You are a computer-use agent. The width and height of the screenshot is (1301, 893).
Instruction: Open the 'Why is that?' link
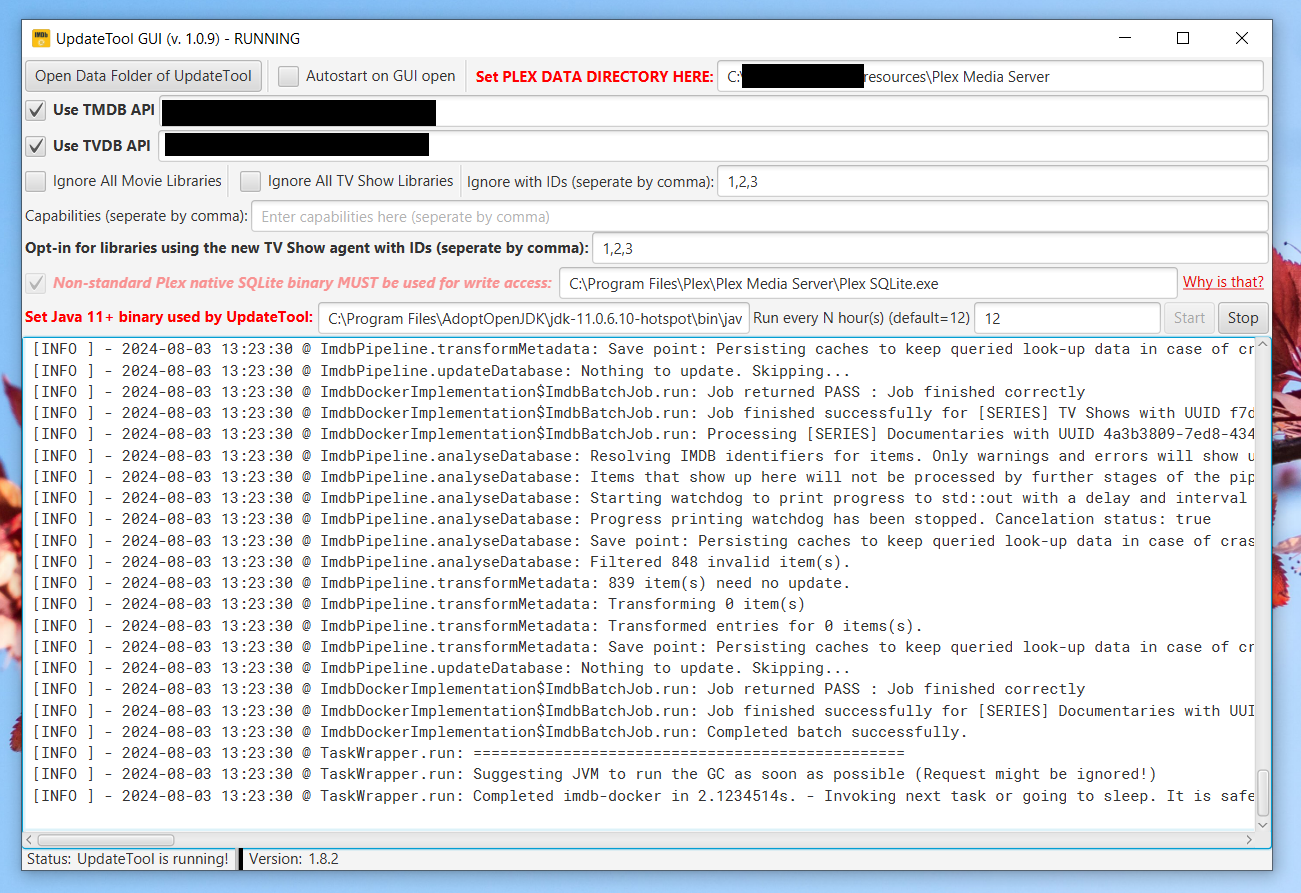coord(1223,282)
